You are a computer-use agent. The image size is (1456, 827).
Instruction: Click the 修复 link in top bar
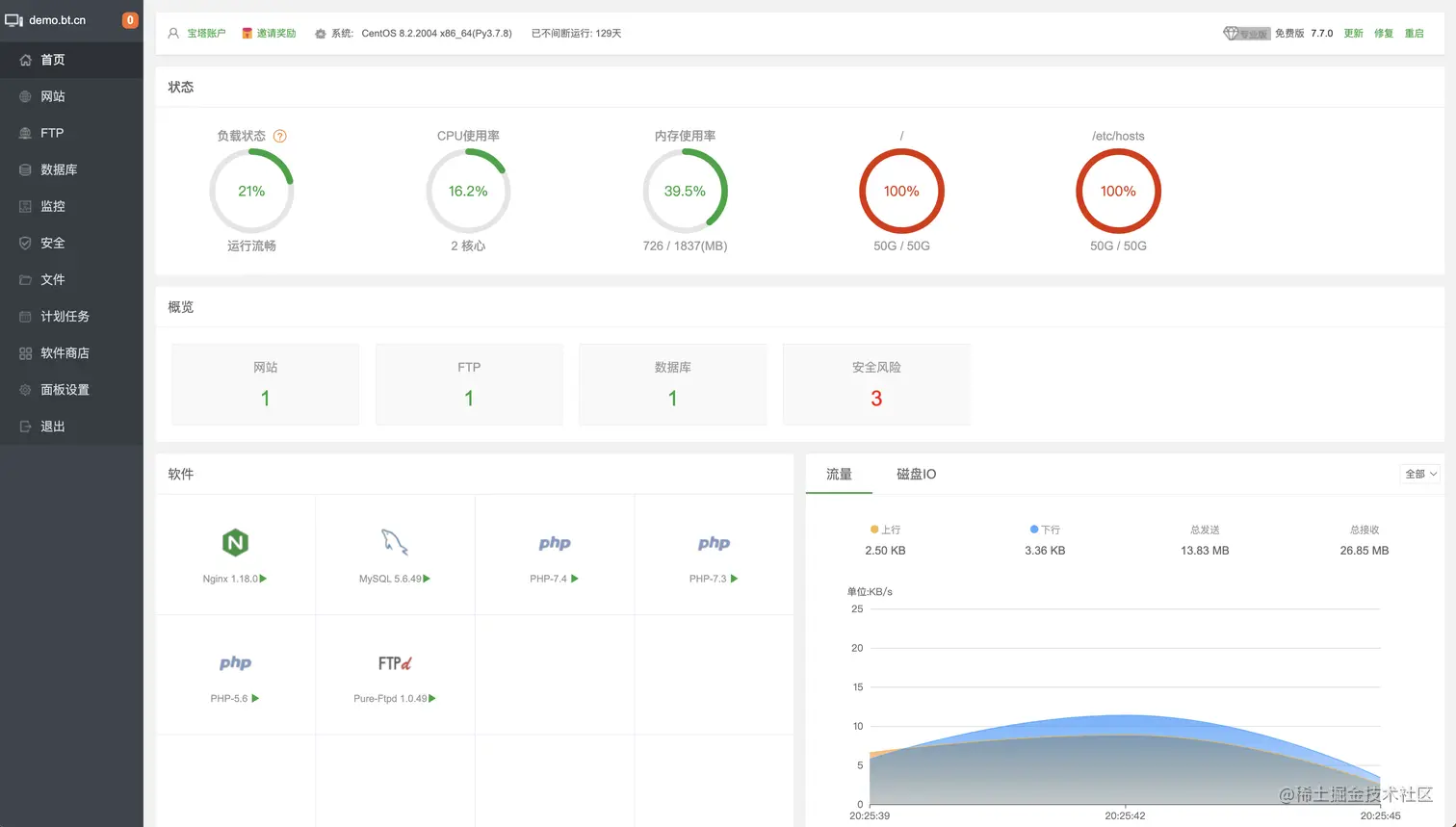point(1383,33)
